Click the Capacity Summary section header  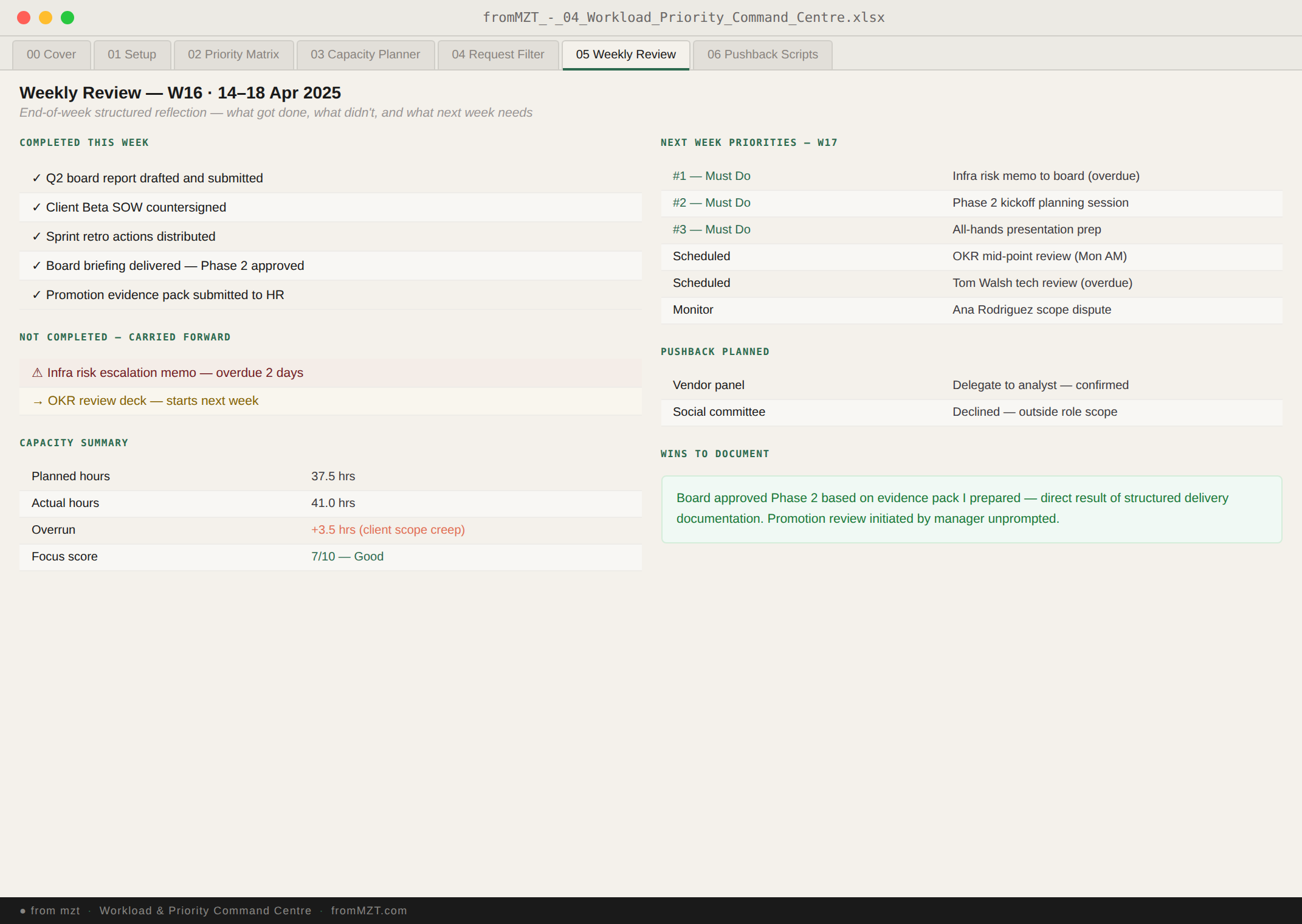tap(74, 443)
